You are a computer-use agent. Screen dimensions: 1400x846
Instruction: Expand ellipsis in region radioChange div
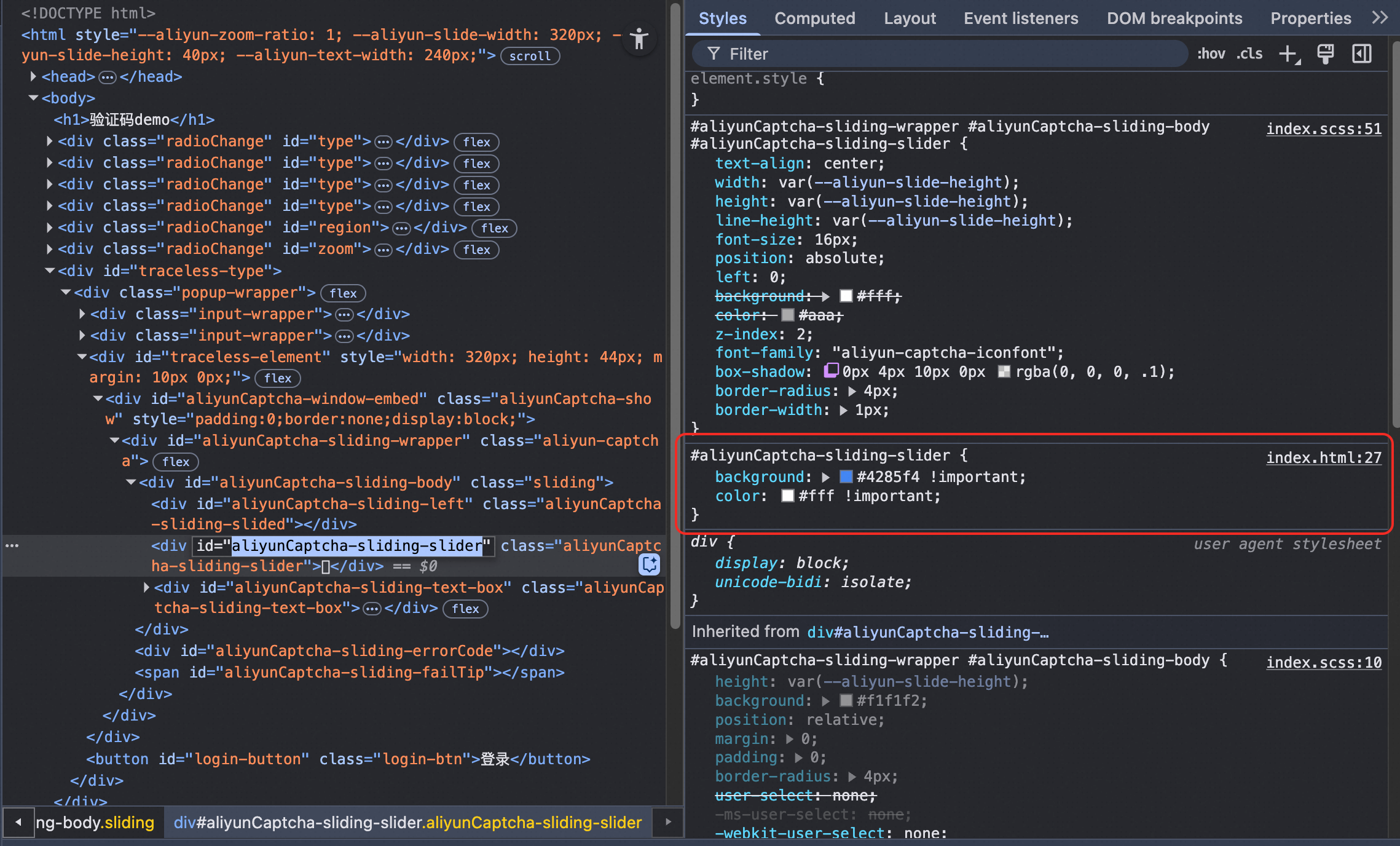[401, 228]
